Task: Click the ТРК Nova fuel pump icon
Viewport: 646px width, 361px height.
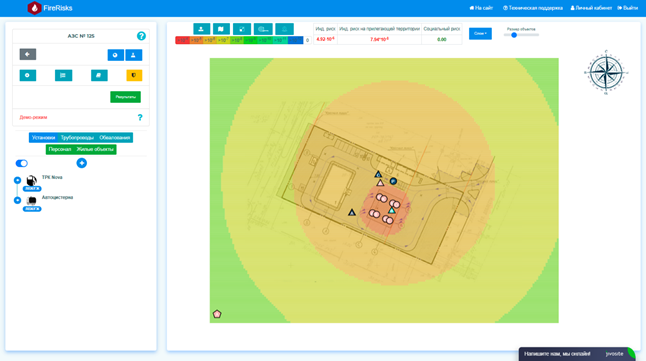Action: coord(32,180)
